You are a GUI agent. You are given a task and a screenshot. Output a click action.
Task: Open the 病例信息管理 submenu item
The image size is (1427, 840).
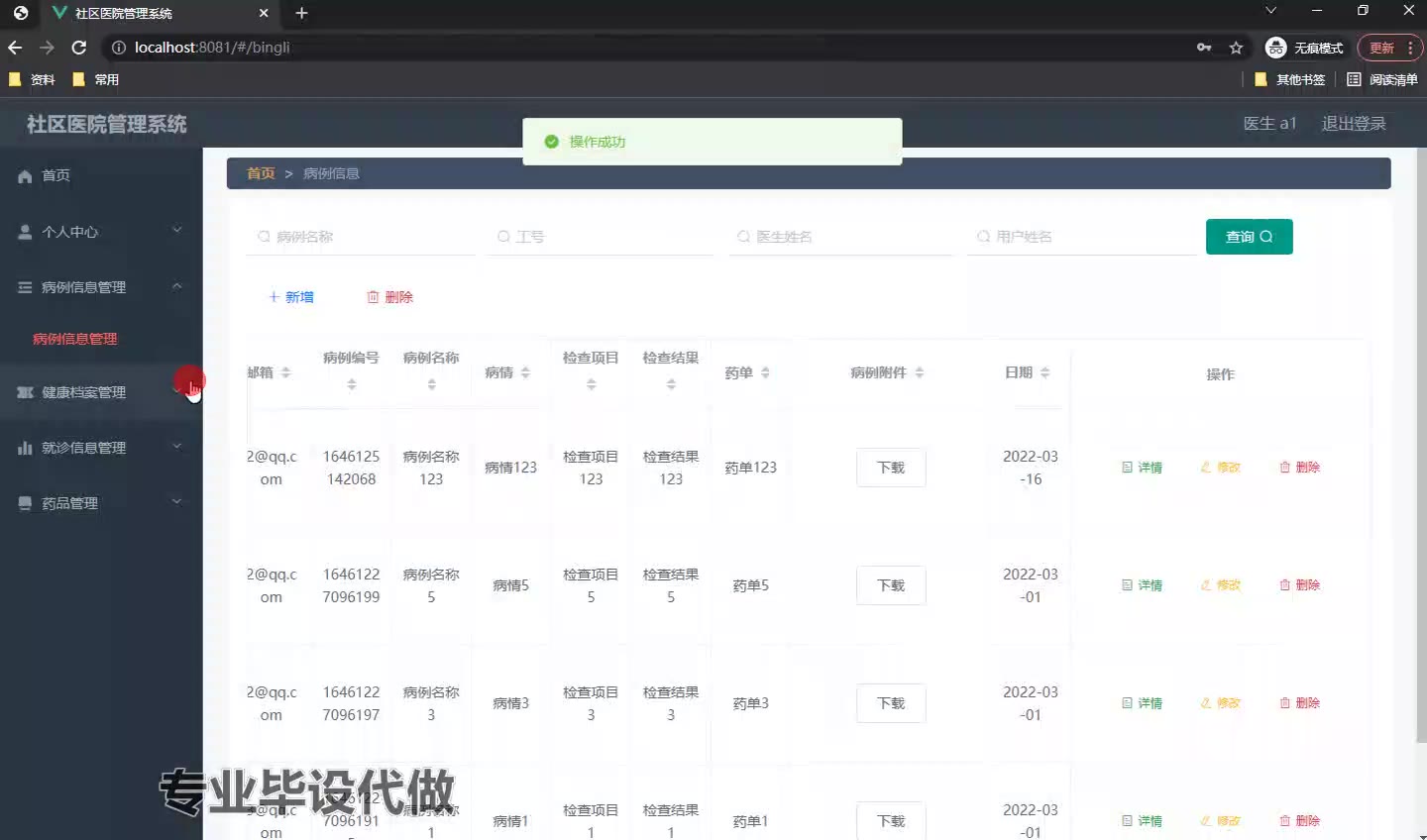(x=75, y=339)
